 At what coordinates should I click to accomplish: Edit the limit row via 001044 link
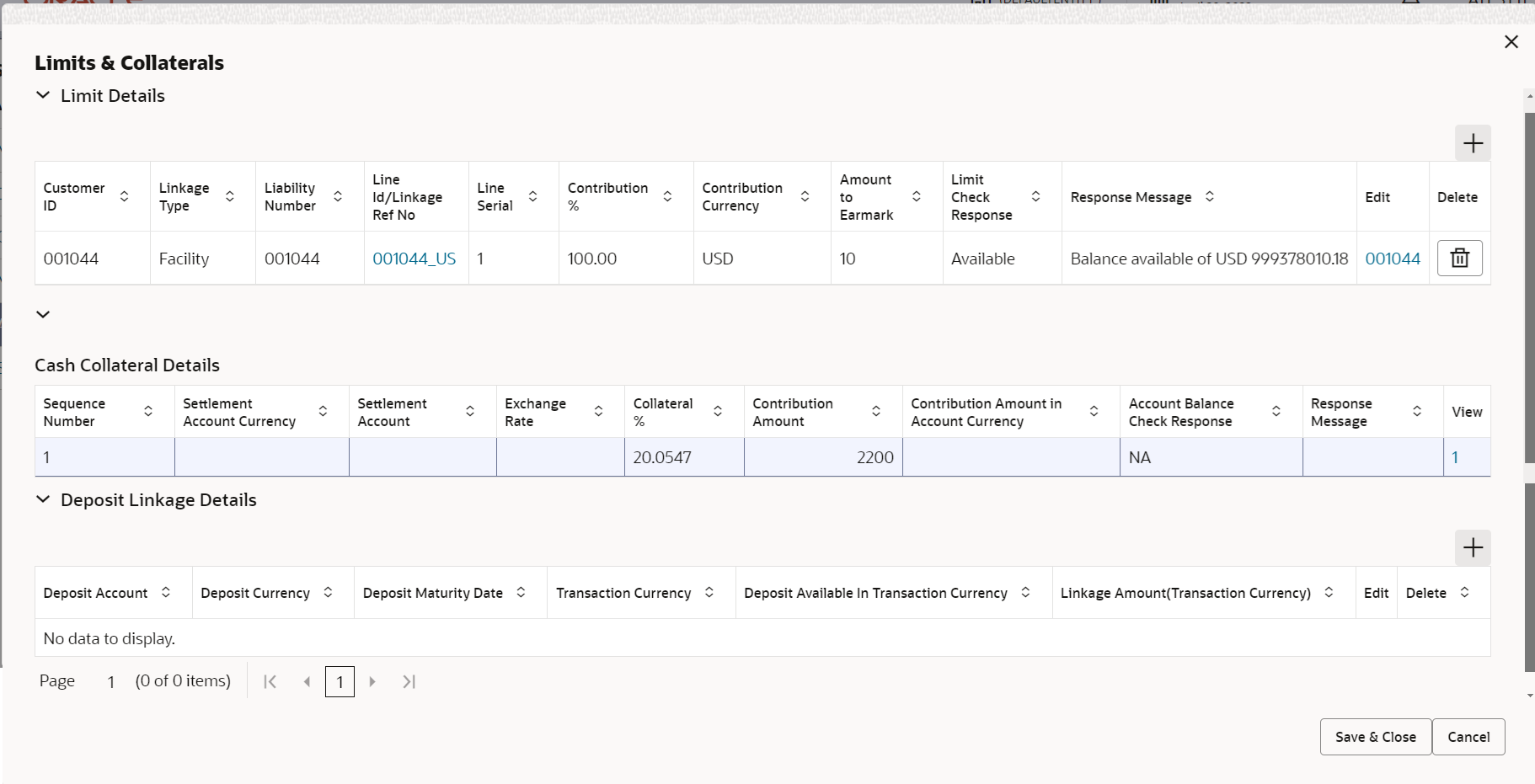pyautogui.click(x=1393, y=259)
